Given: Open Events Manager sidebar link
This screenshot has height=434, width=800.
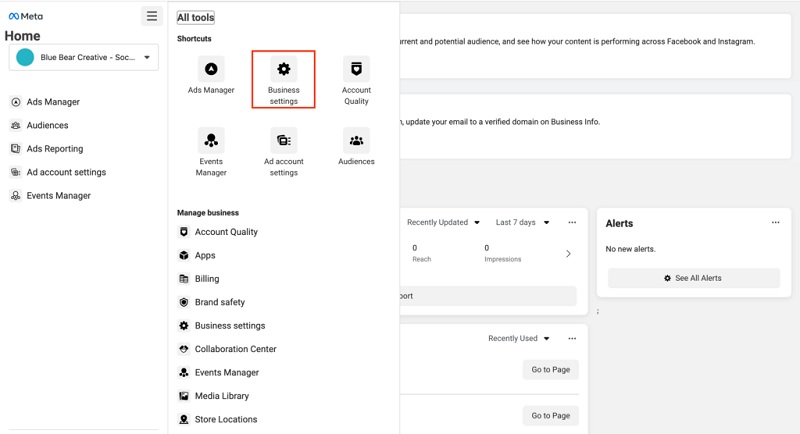Looking at the screenshot, I should 59,196.
